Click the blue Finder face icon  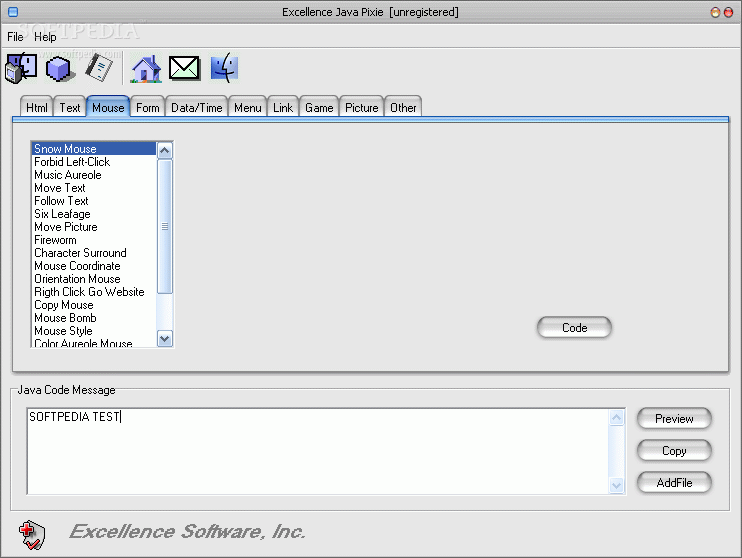tap(224, 68)
